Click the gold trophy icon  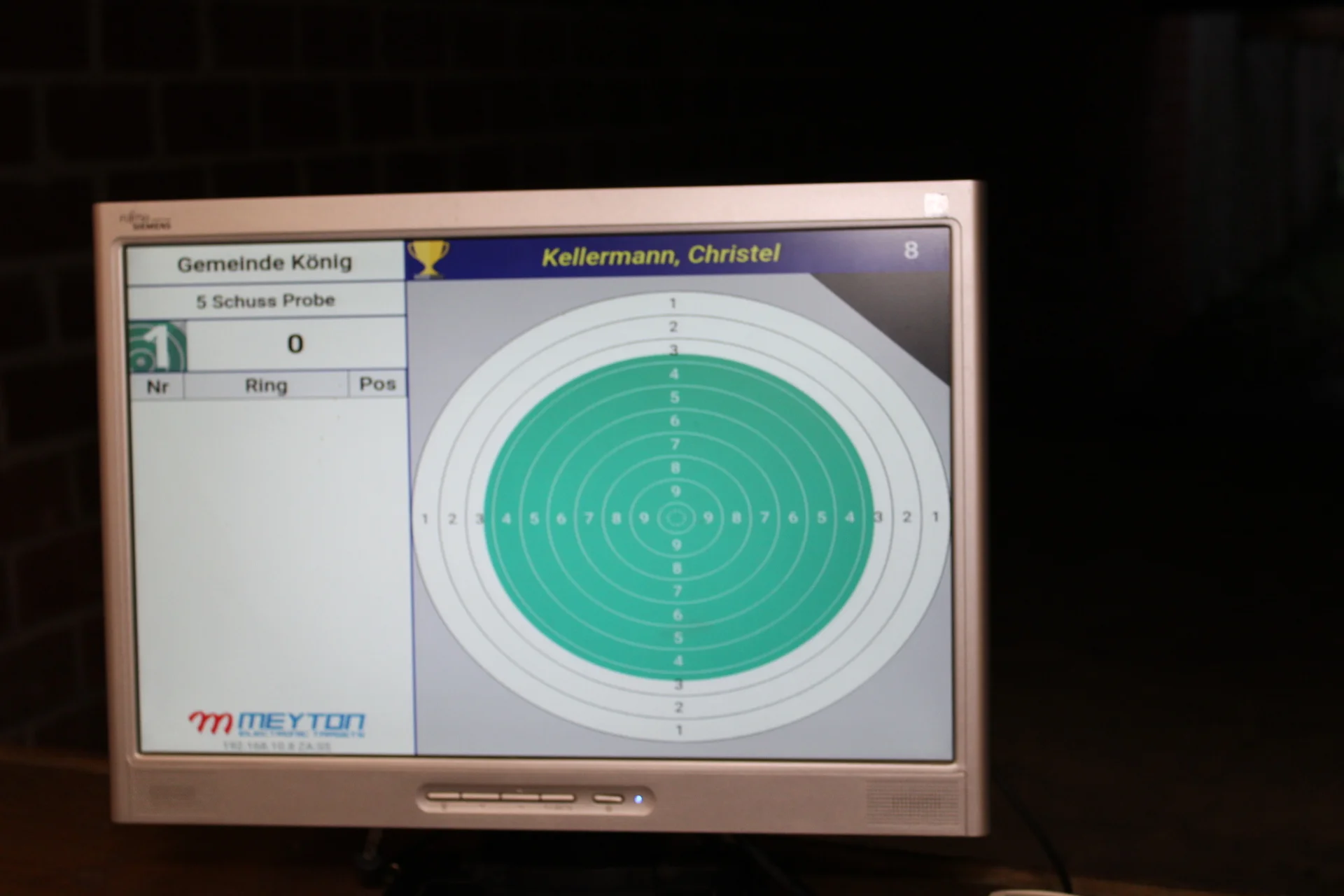(x=428, y=258)
